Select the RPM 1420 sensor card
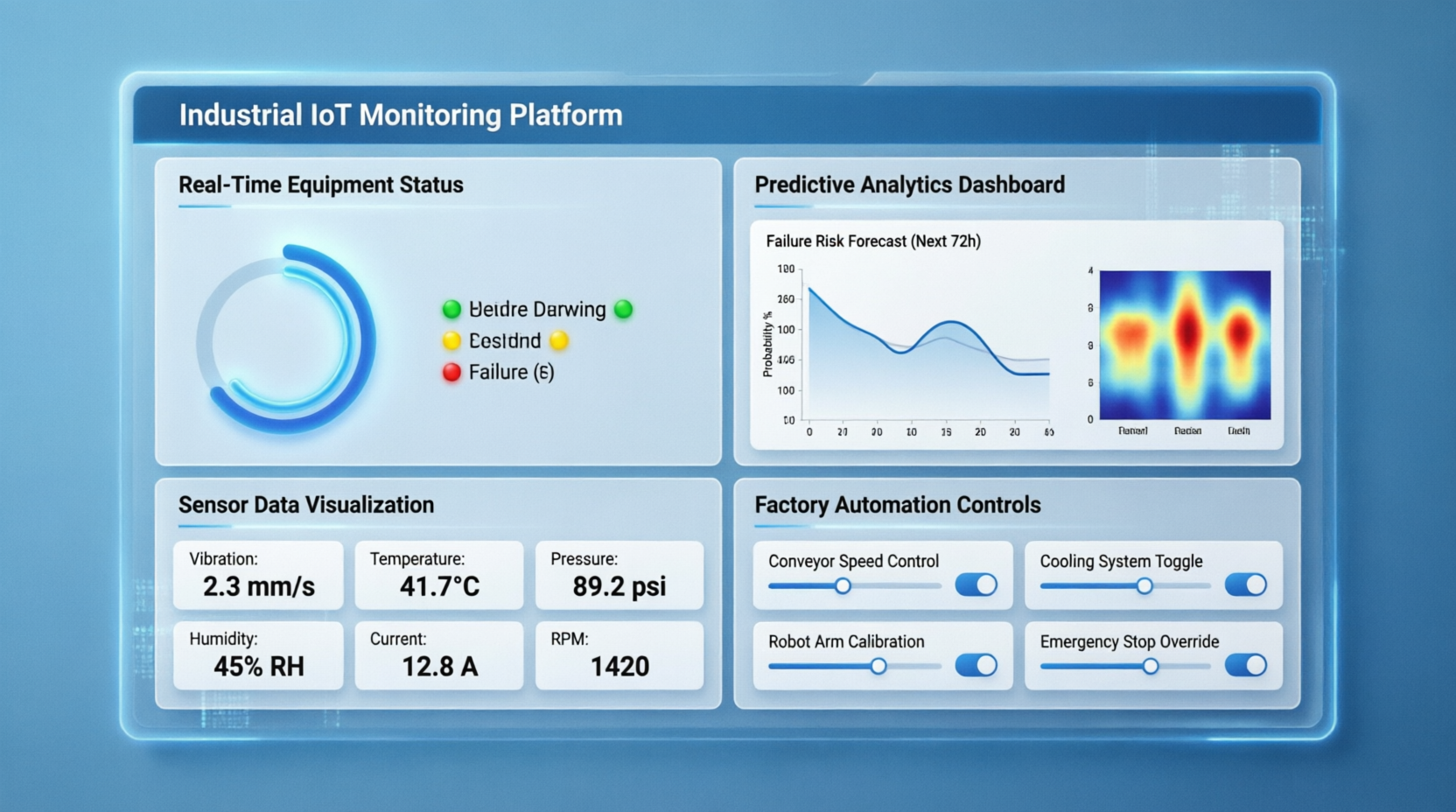The height and width of the screenshot is (812, 1456). coord(619,655)
